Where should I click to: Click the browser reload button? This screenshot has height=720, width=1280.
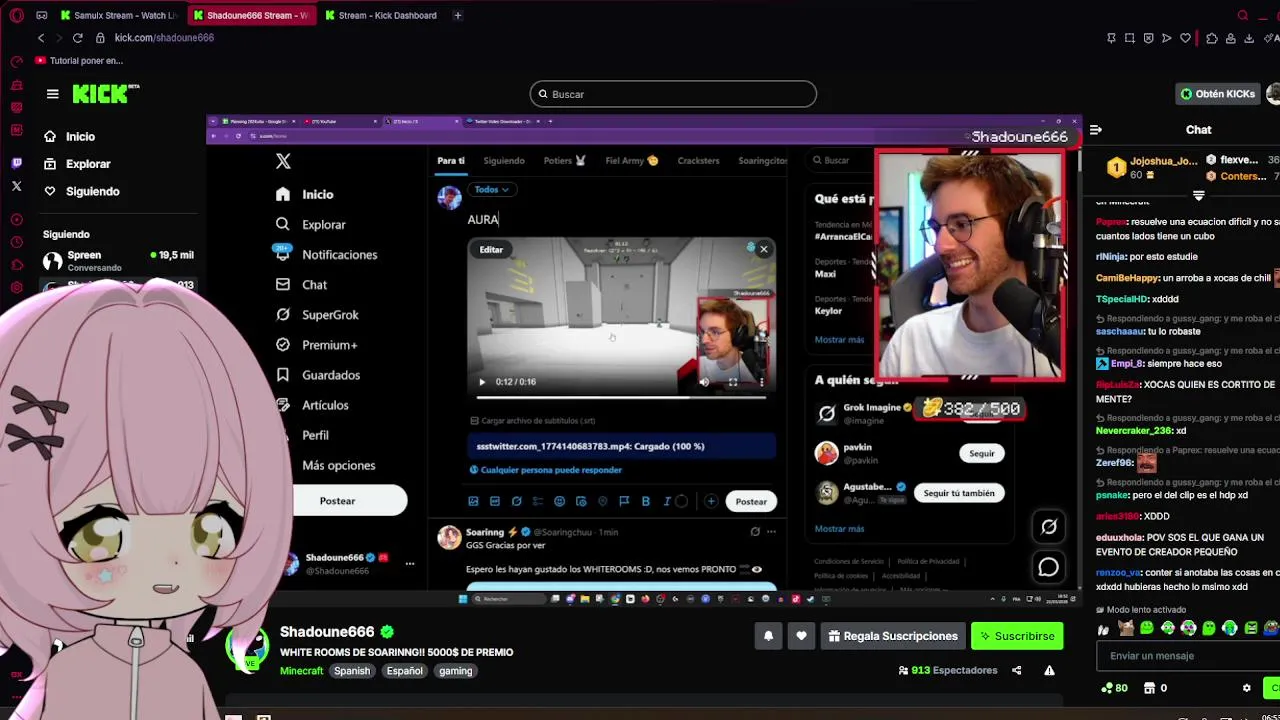(x=77, y=38)
